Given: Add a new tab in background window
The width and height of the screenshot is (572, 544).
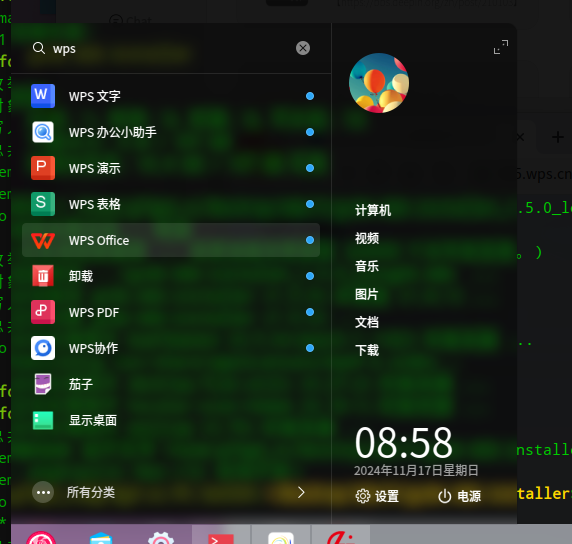Looking at the screenshot, I should (557, 138).
